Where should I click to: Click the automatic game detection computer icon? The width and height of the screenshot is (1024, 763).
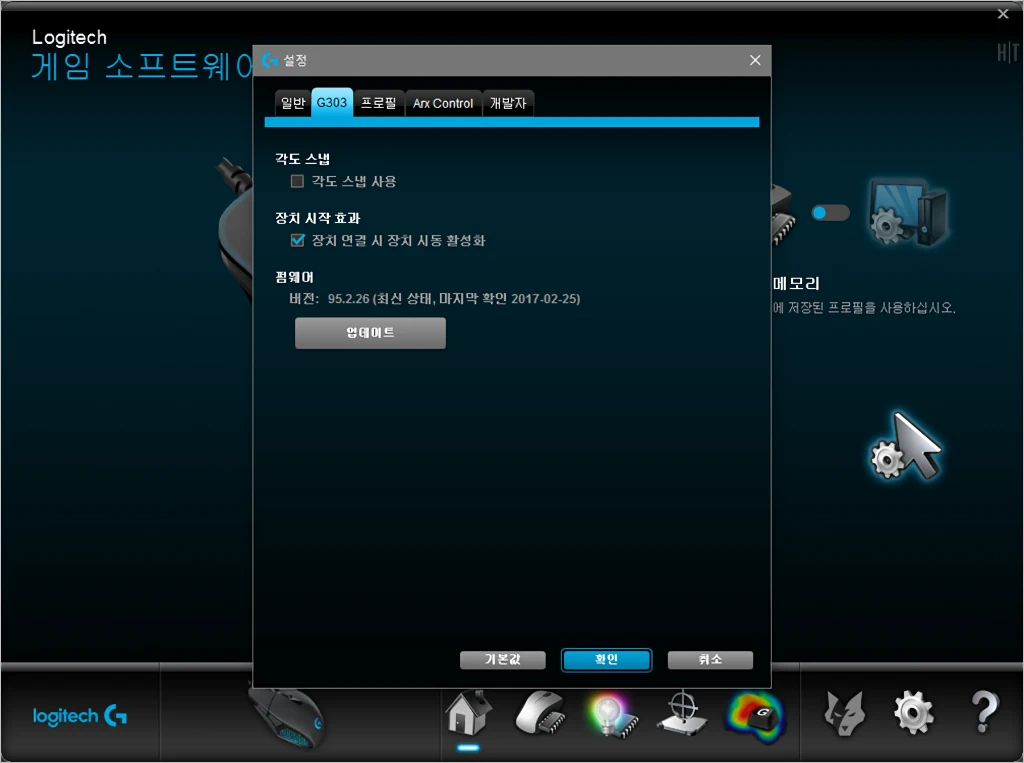[908, 212]
